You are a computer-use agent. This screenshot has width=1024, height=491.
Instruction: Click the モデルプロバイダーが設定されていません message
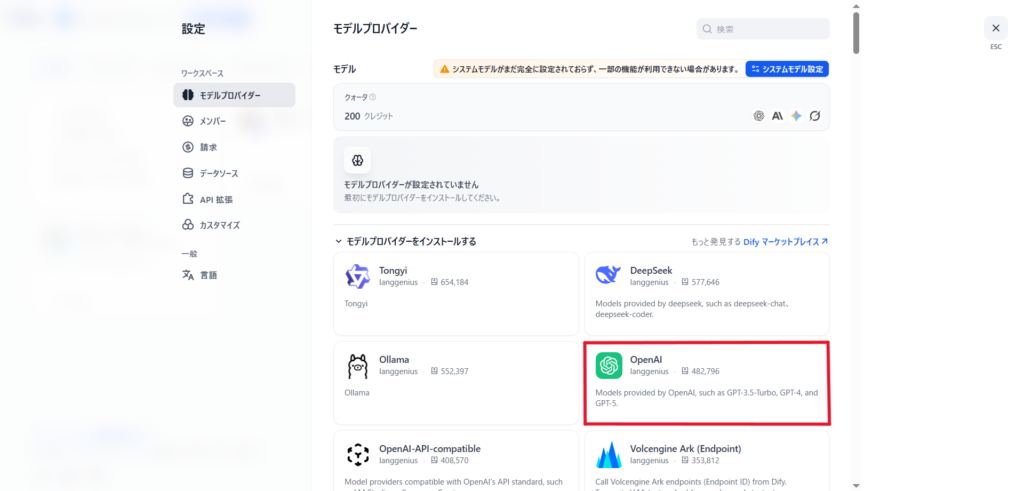tap(411, 185)
